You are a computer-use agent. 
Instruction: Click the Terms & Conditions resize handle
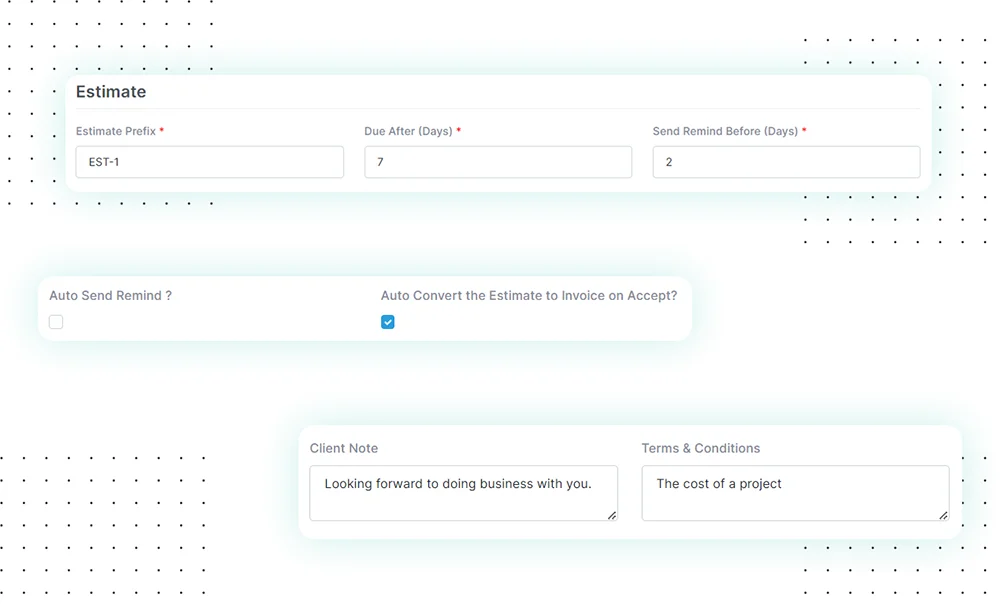click(x=943, y=515)
